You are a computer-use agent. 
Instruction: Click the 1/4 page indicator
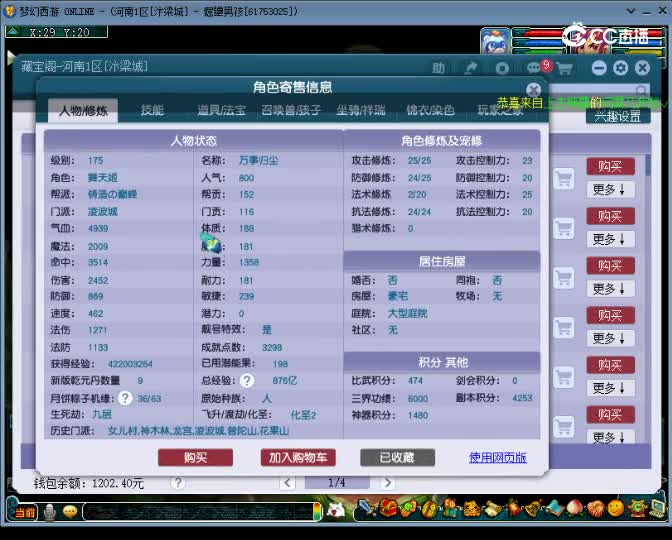336,483
